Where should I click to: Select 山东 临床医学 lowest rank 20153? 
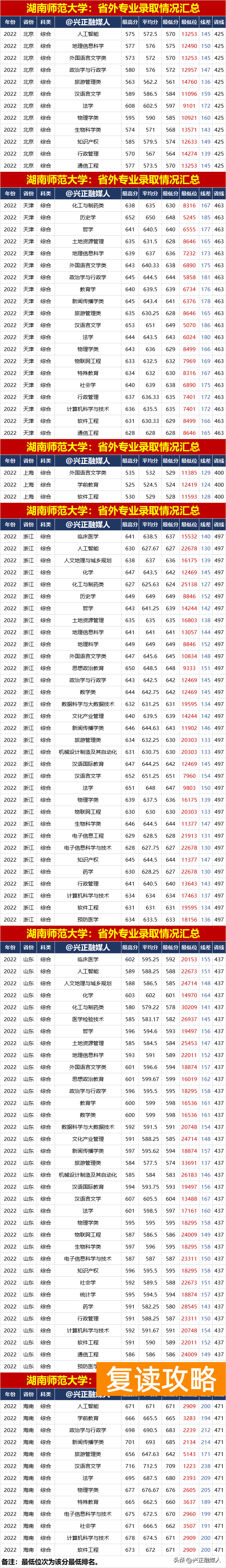[189, 960]
